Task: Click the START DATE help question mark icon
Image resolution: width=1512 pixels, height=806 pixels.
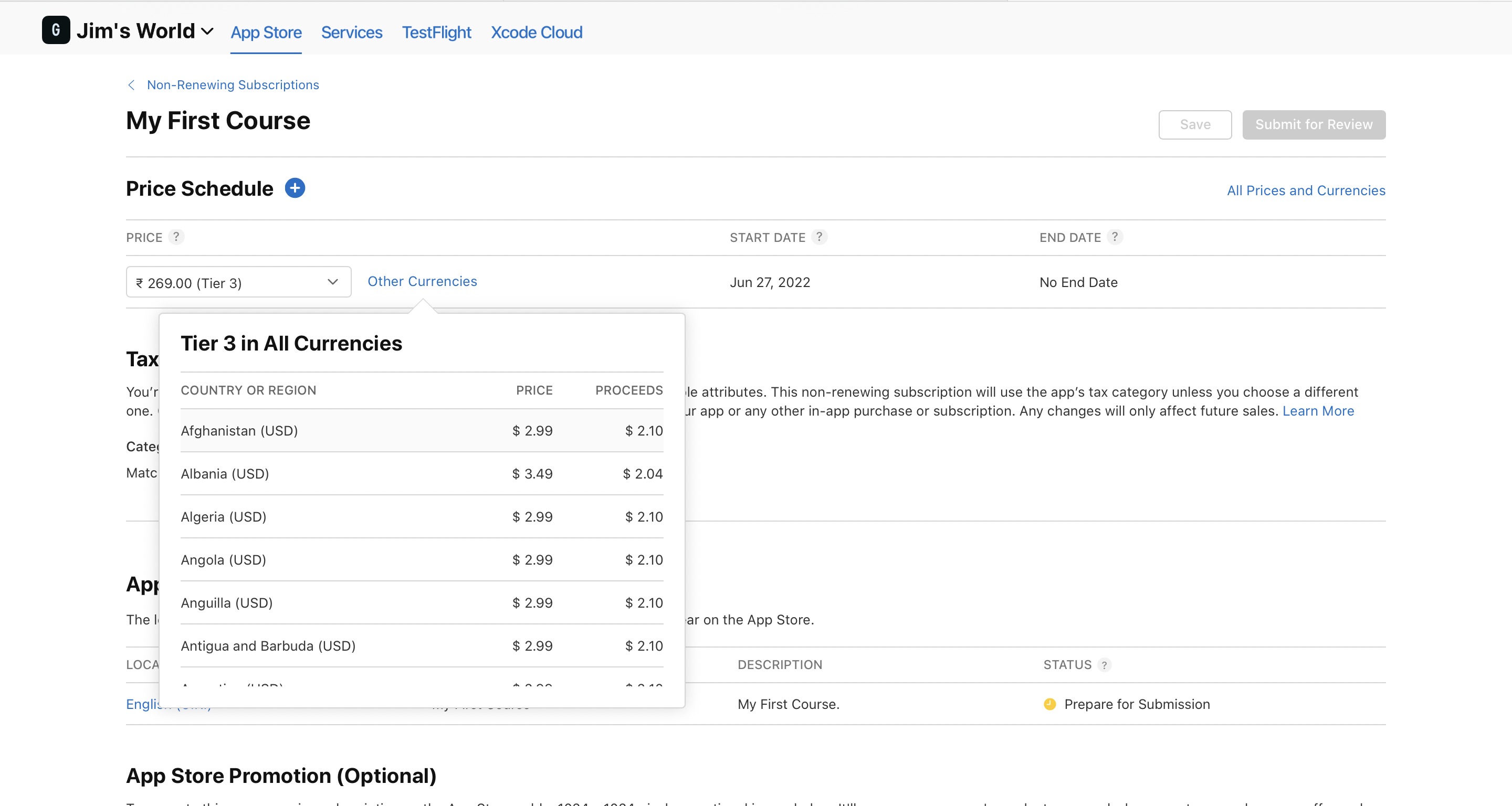Action: click(x=820, y=237)
